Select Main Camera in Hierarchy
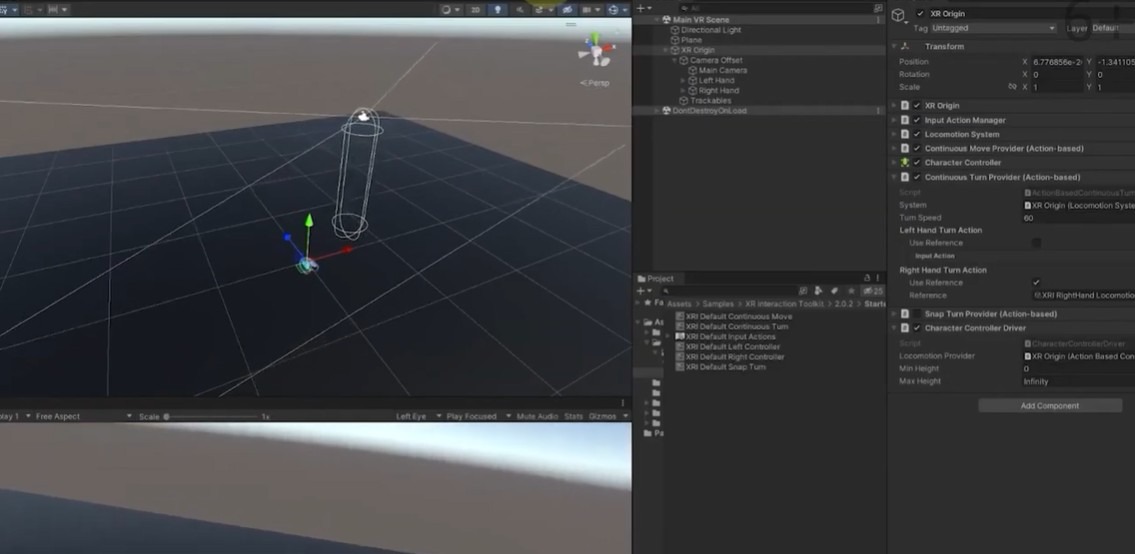This screenshot has height=554, width=1135. (723, 70)
